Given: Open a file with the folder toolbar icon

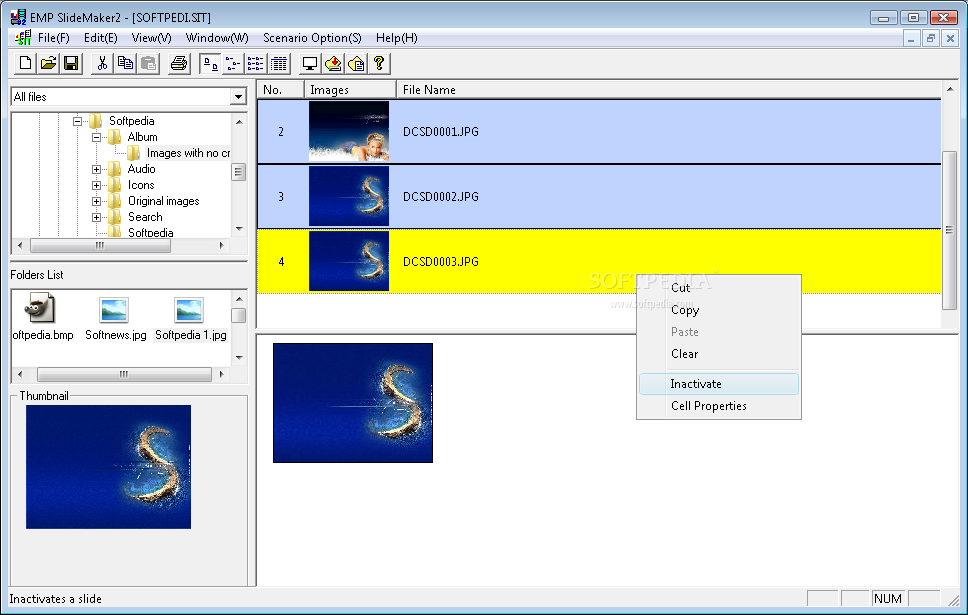Looking at the screenshot, I should (48, 64).
